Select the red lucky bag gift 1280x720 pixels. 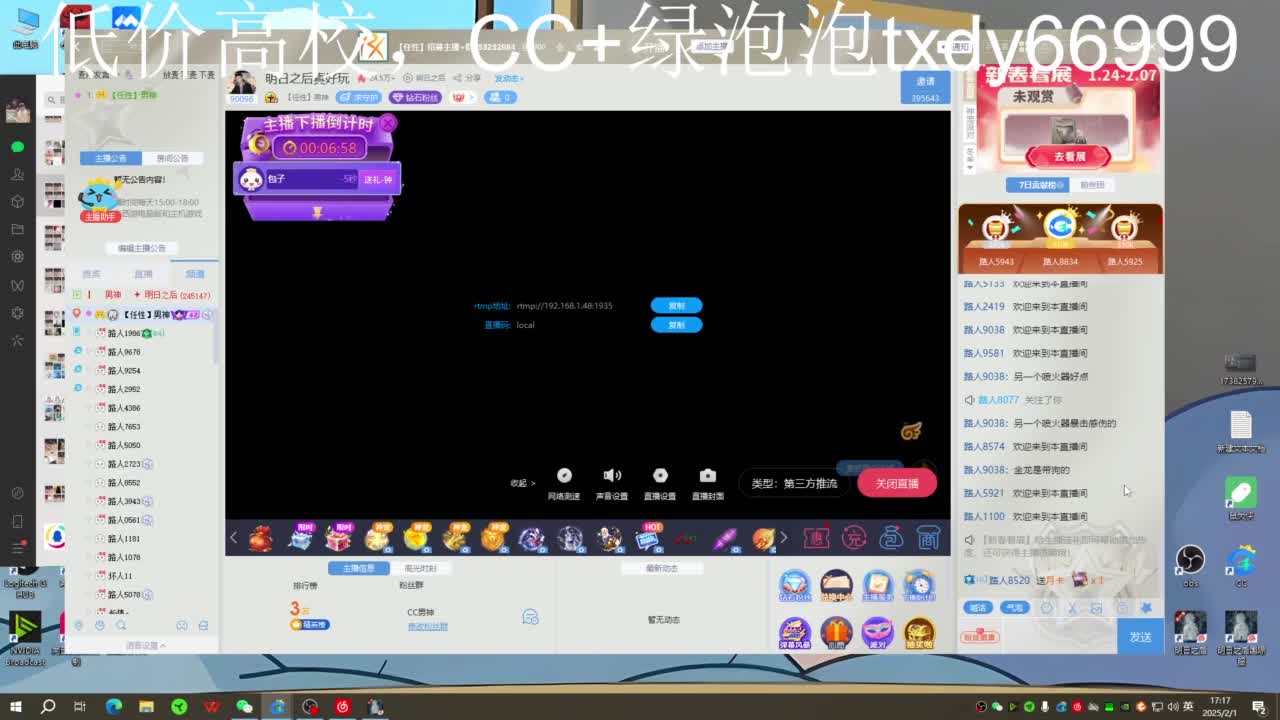click(261, 539)
